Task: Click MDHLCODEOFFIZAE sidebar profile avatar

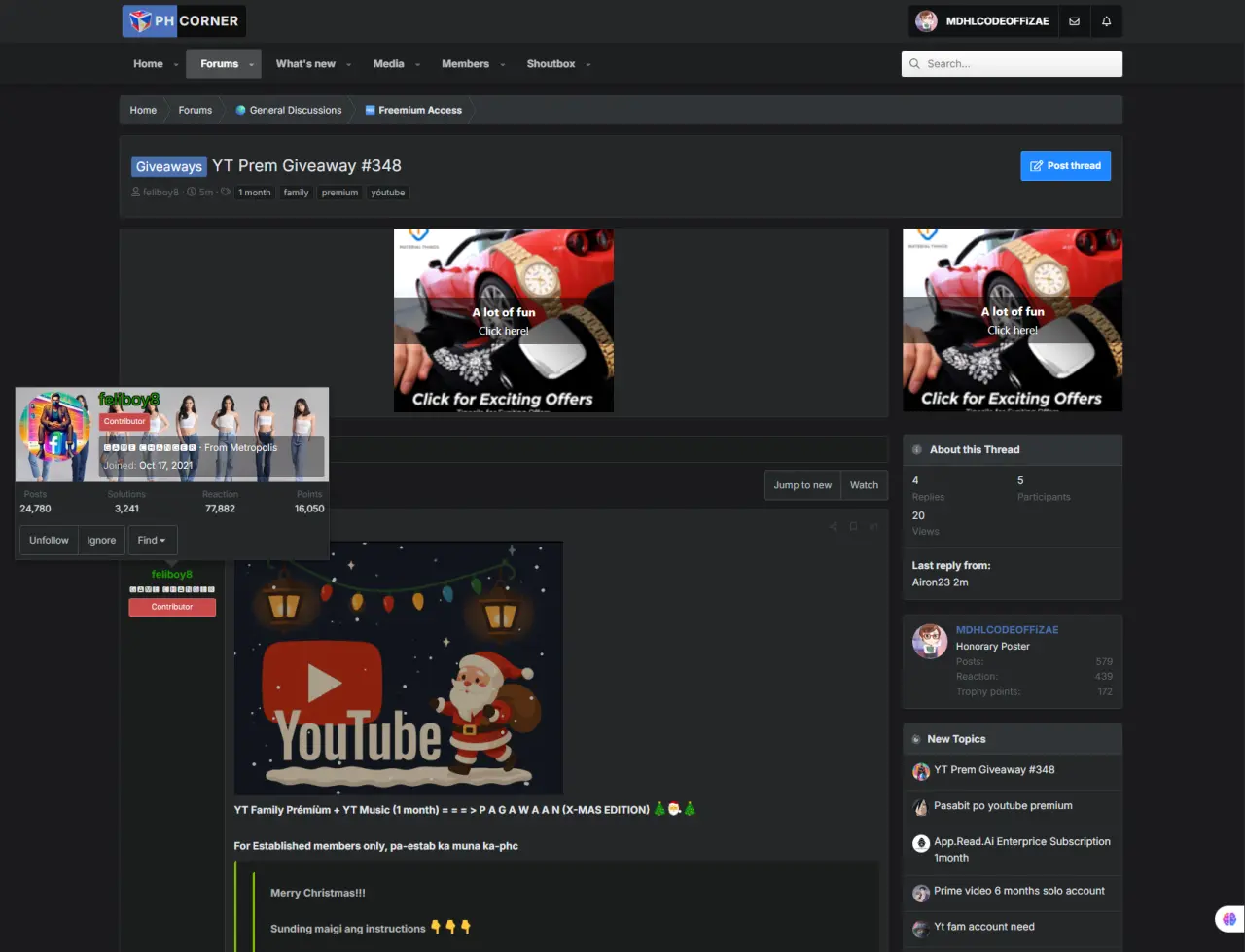Action: 930,642
